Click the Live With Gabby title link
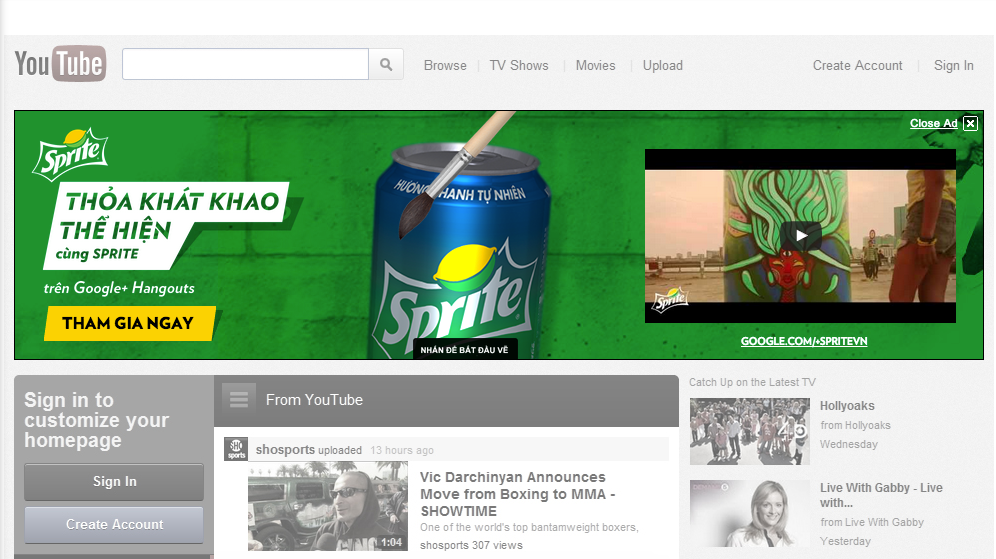Viewport: 996px width, 559px height. 881,495
